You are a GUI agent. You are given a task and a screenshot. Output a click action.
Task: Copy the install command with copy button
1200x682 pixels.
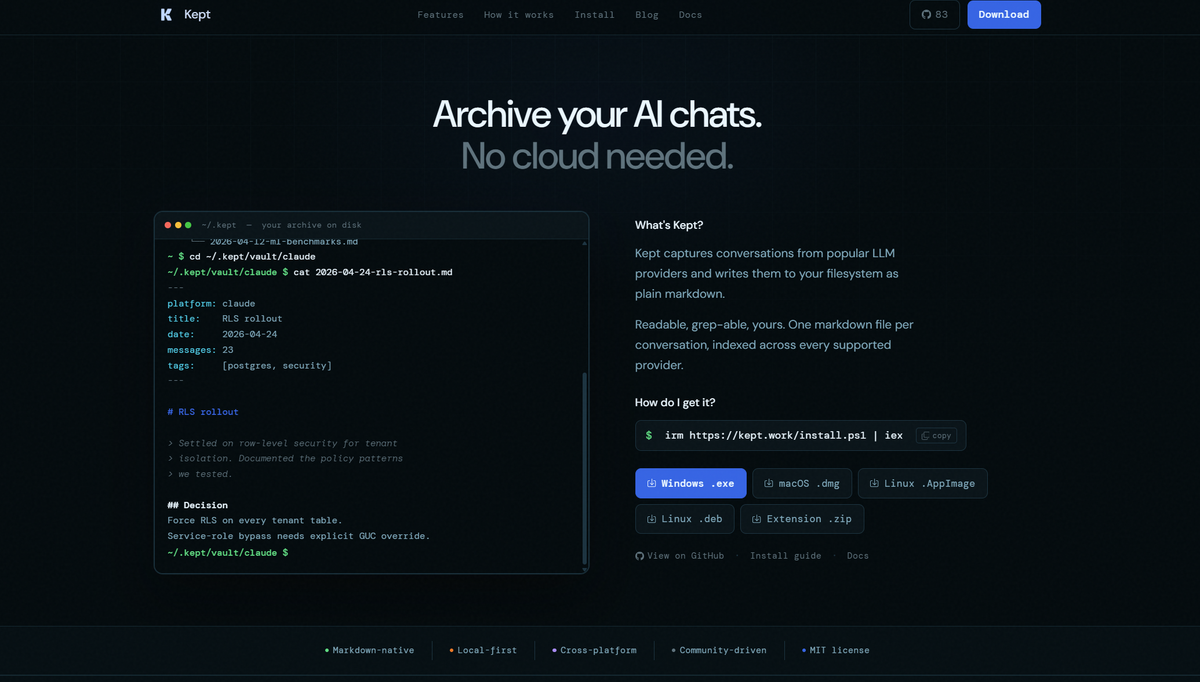pyautogui.click(x=936, y=436)
